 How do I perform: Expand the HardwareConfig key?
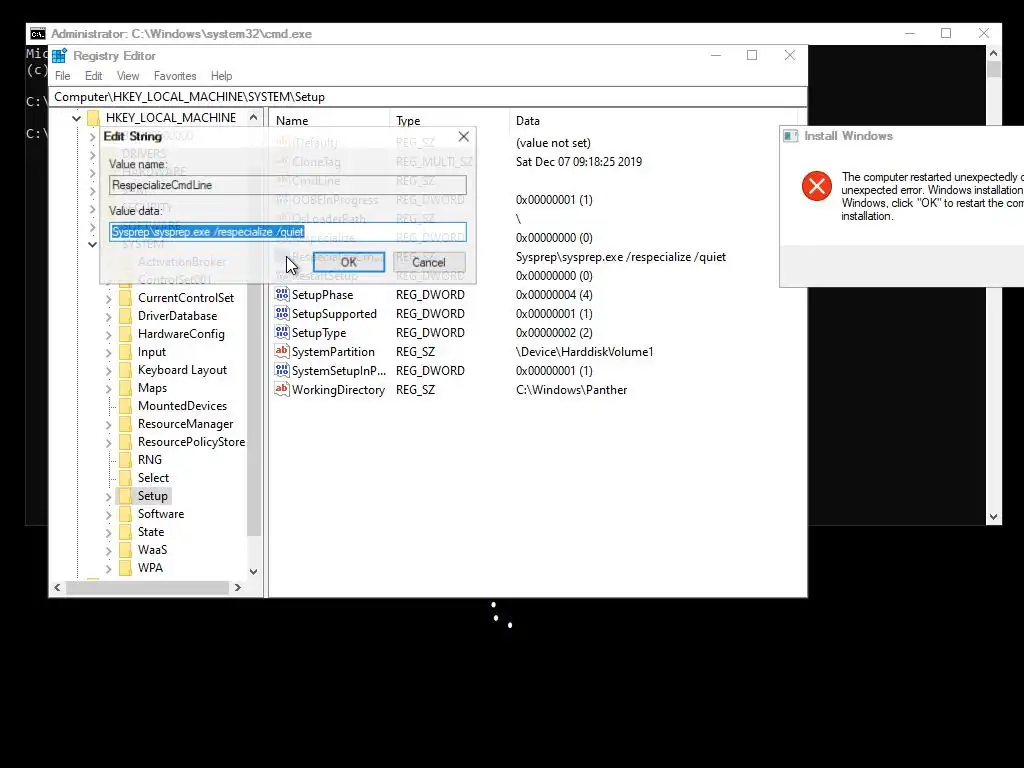tap(108, 334)
